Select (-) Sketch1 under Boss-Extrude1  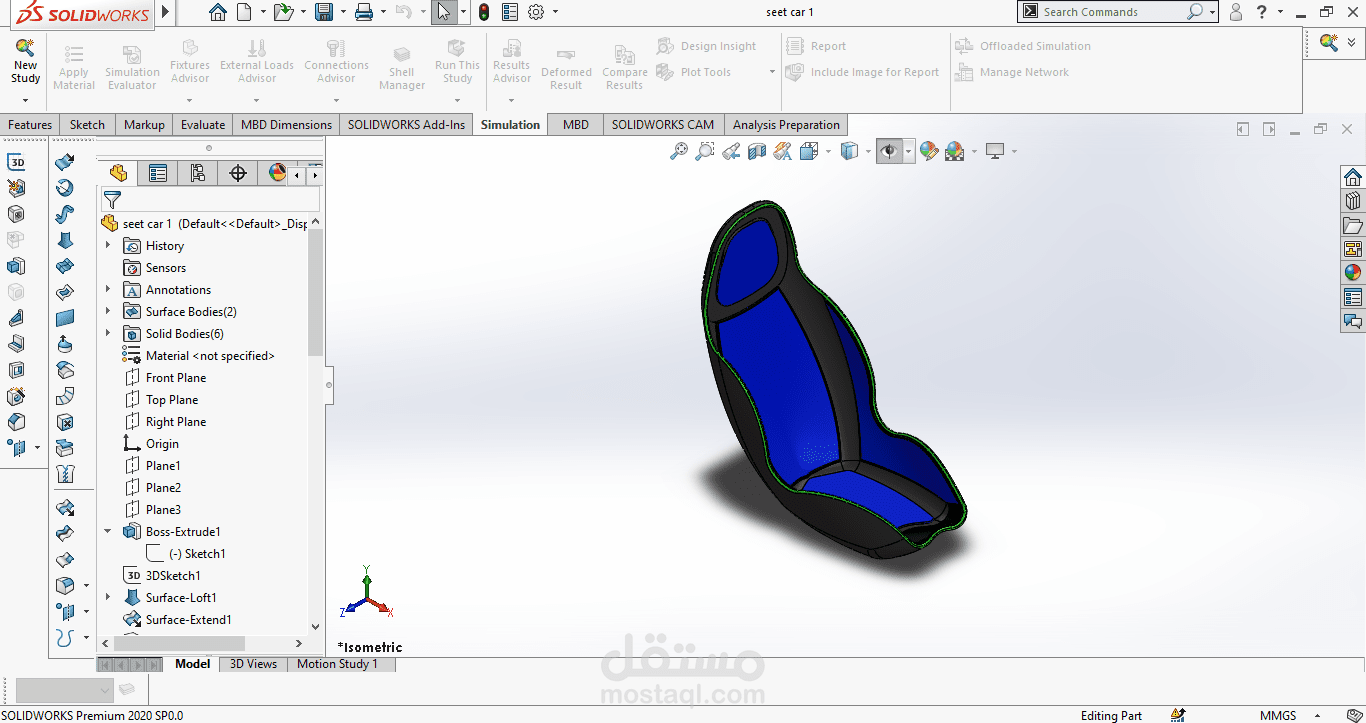[197, 554]
